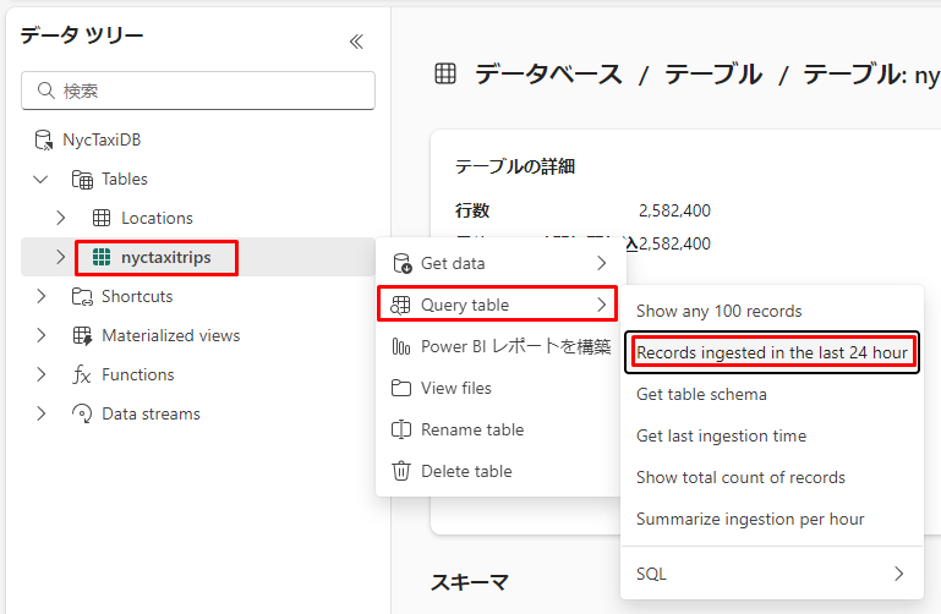Click the nyctaxitrips table icon
This screenshot has height=614, width=941.
click(x=101, y=258)
